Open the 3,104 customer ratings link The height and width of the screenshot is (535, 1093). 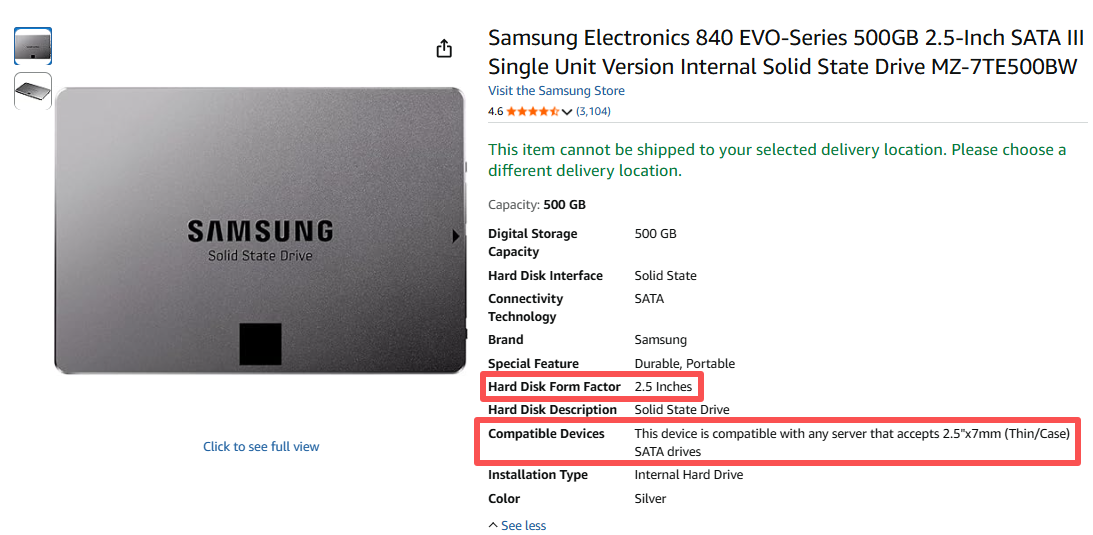(593, 111)
